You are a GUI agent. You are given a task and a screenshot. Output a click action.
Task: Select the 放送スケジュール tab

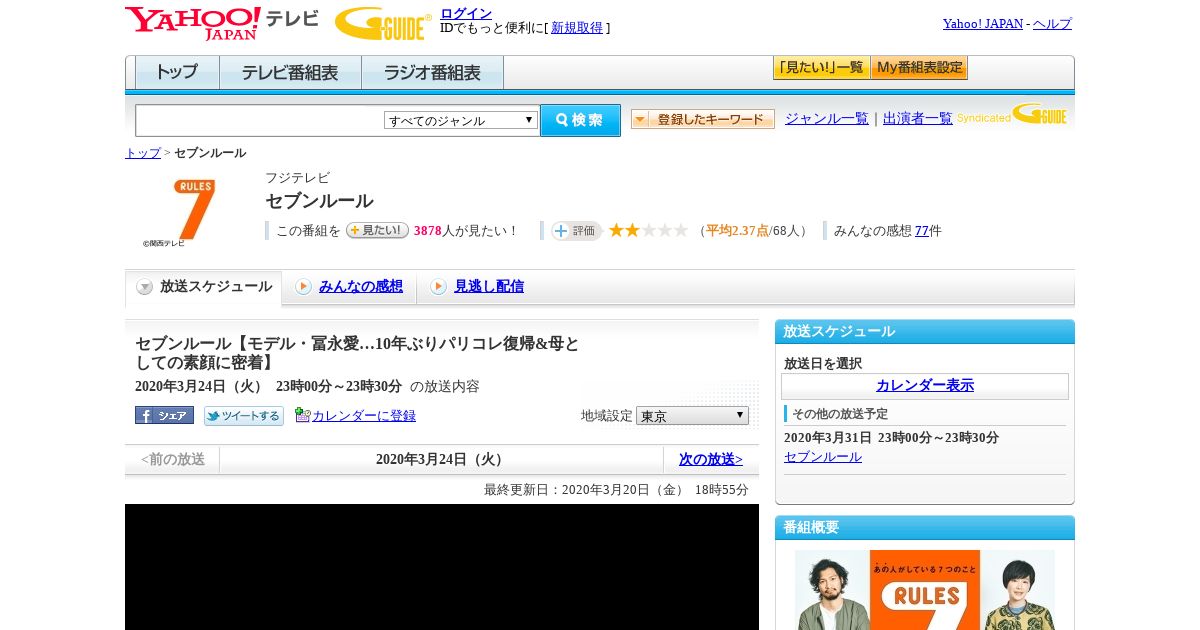pos(204,287)
